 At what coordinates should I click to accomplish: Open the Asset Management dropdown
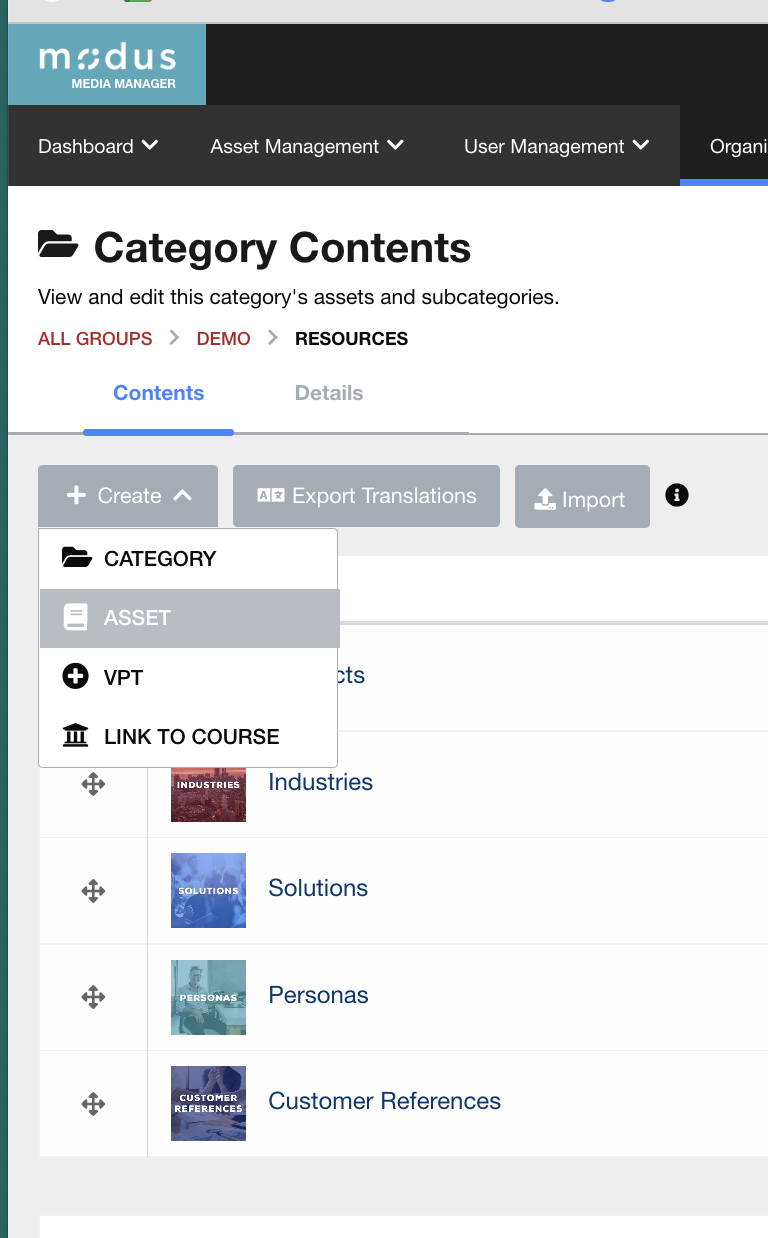(x=307, y=146)
